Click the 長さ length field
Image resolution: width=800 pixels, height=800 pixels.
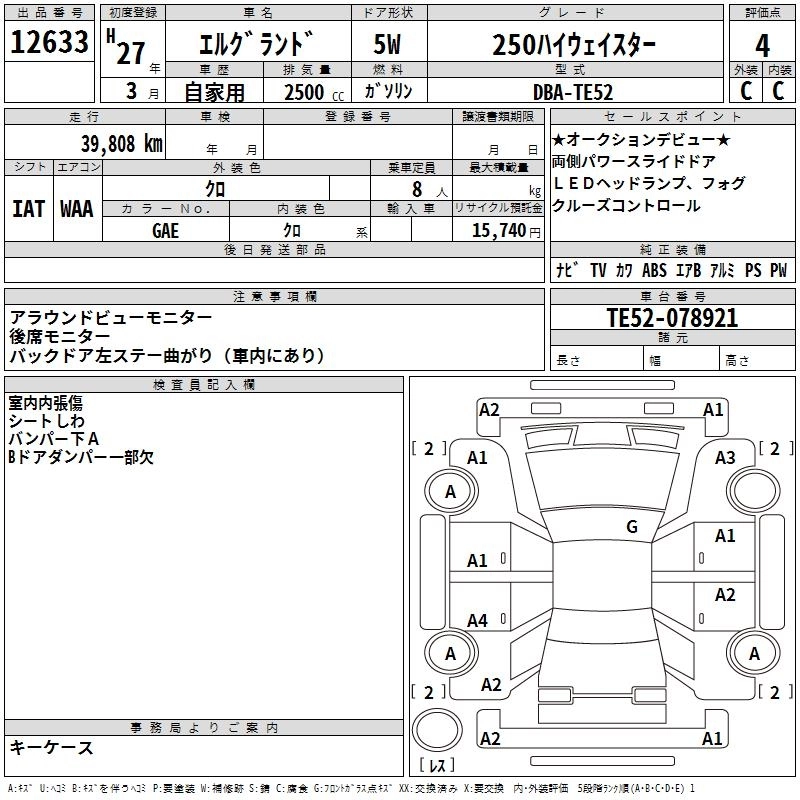pos(597,359)
